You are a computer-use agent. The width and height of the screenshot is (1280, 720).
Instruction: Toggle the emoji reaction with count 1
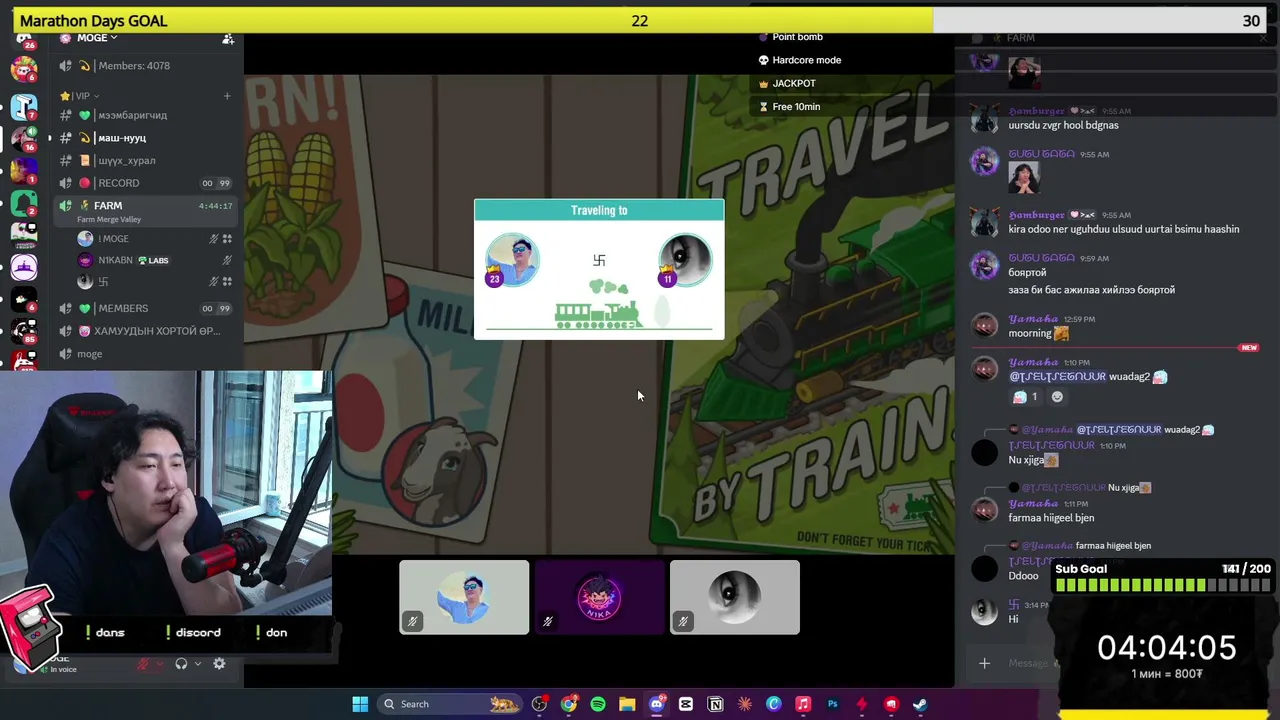[x=1026, y=397]
